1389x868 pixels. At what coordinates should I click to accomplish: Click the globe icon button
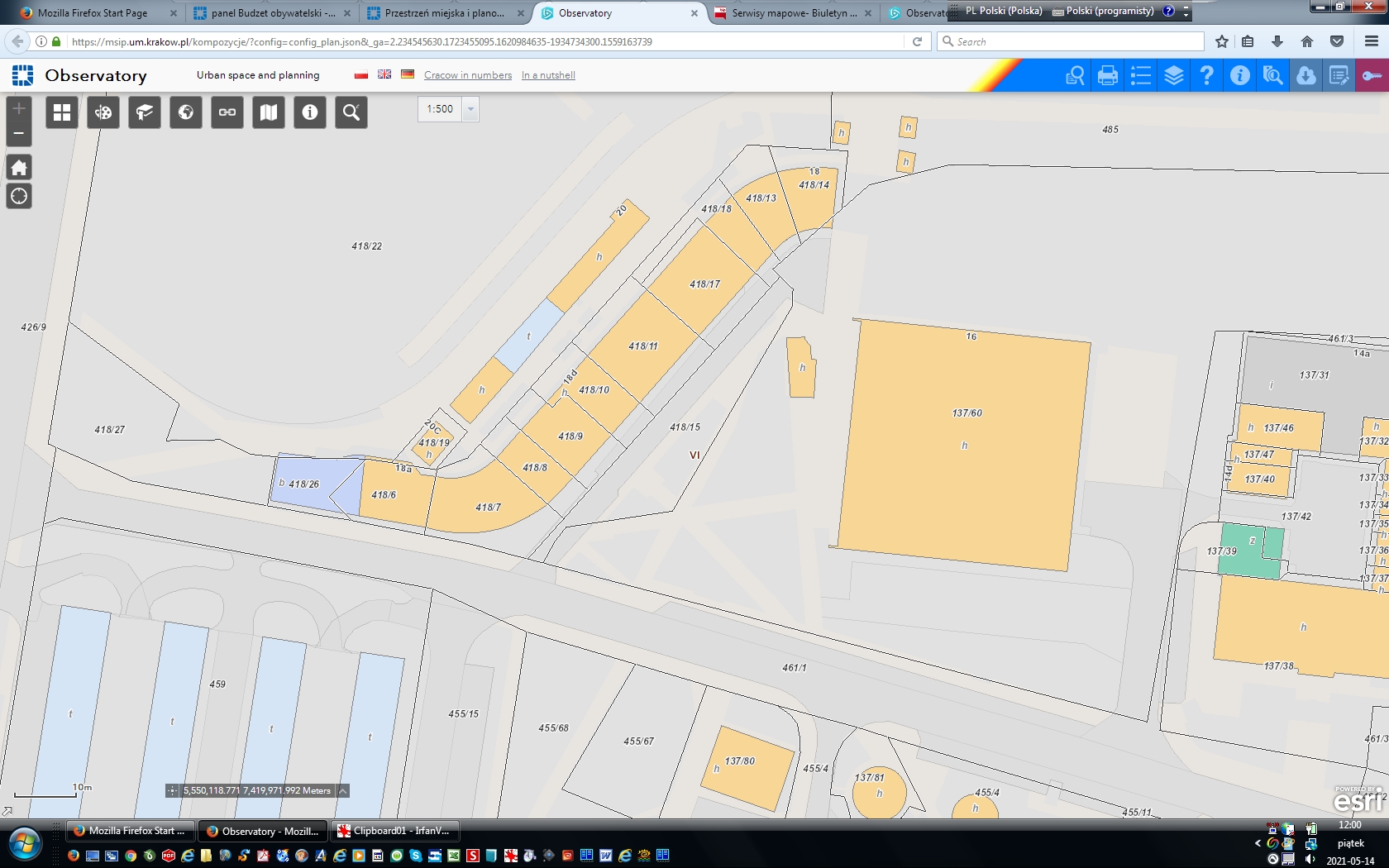(186, 112)
